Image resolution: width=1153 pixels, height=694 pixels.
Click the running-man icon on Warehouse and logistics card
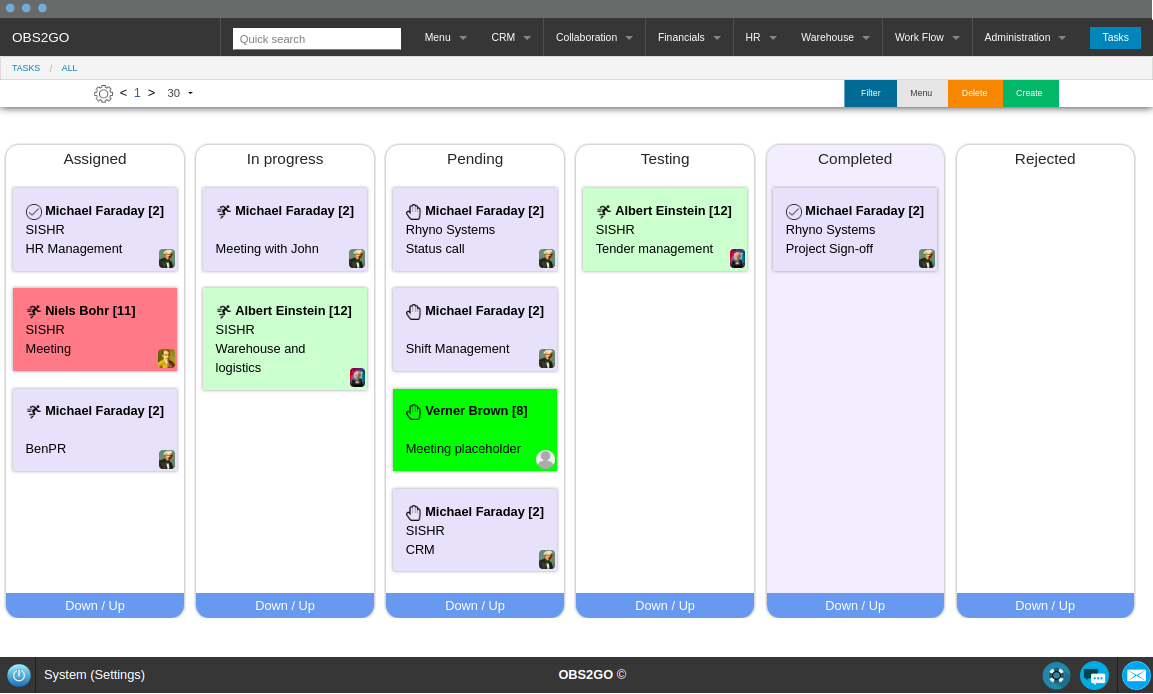pos(224,312)
